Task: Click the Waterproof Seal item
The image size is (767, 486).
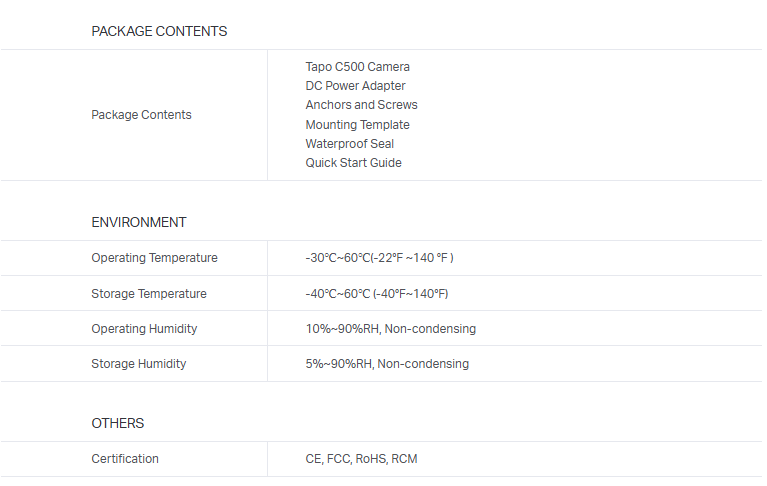Action: [x=349, y=144]
